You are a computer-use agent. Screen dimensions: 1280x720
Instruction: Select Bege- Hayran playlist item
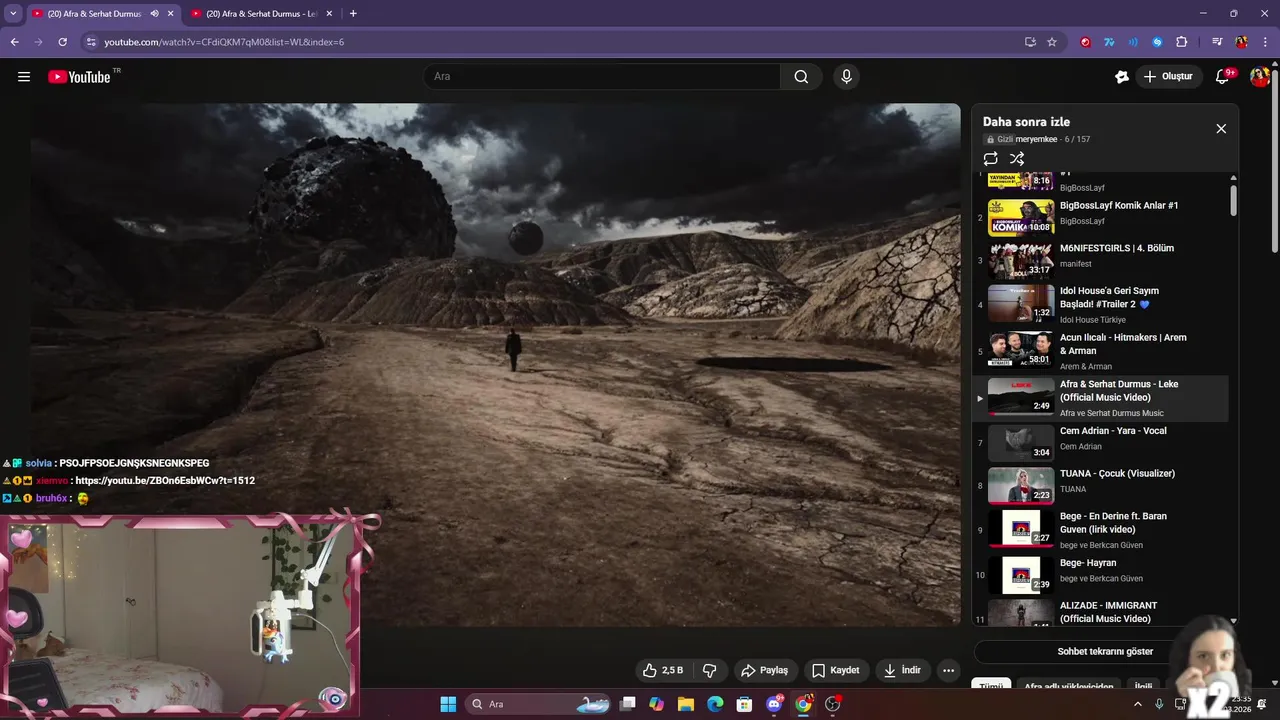click(1100, 574)
